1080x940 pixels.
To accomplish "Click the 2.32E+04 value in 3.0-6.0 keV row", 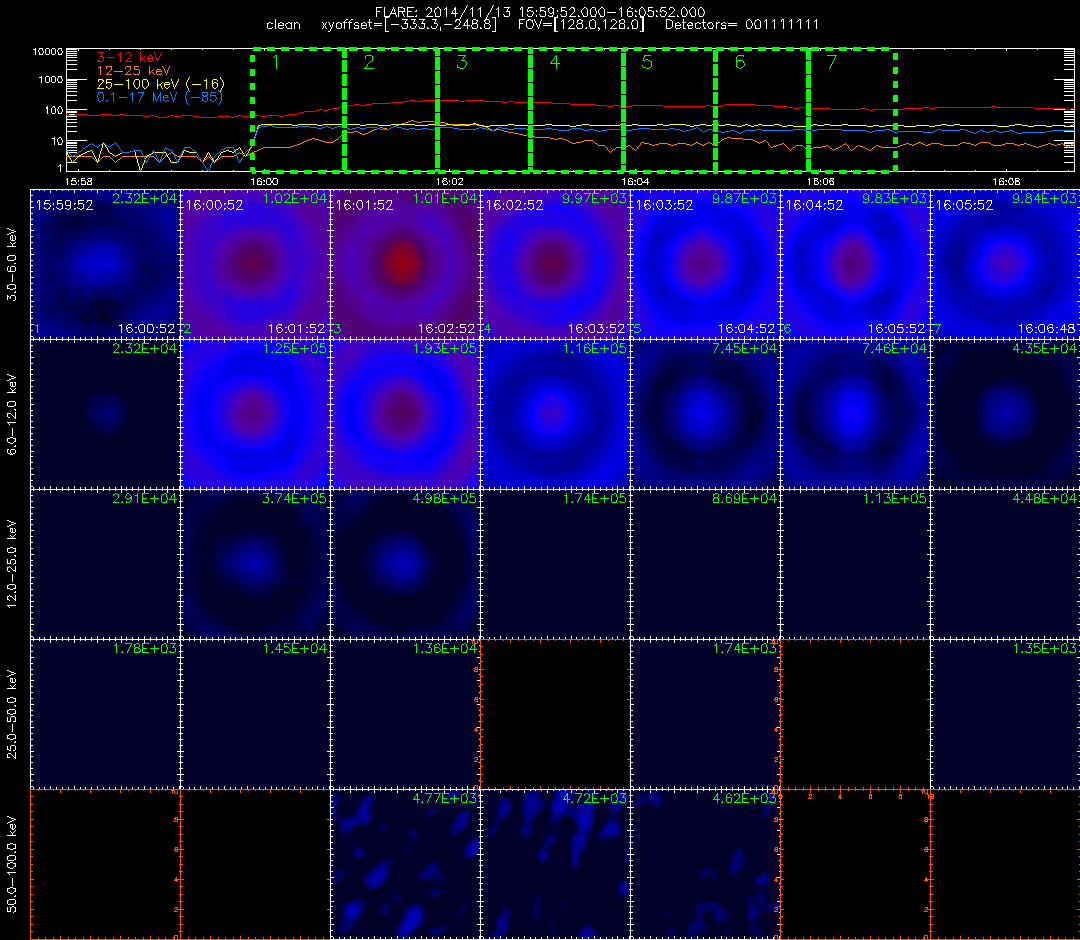I will click(145, 198).
